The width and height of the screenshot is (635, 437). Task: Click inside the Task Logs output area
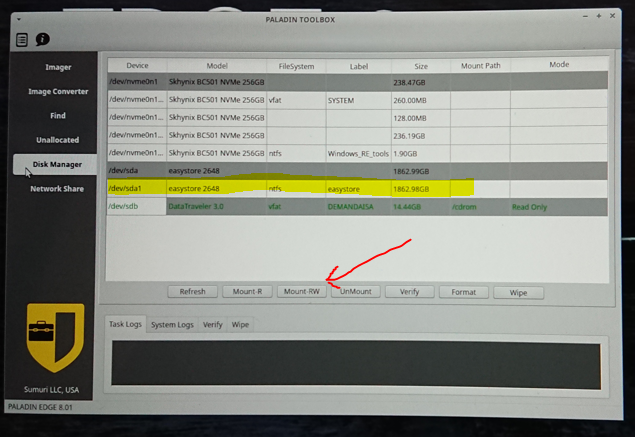[356, 365]
